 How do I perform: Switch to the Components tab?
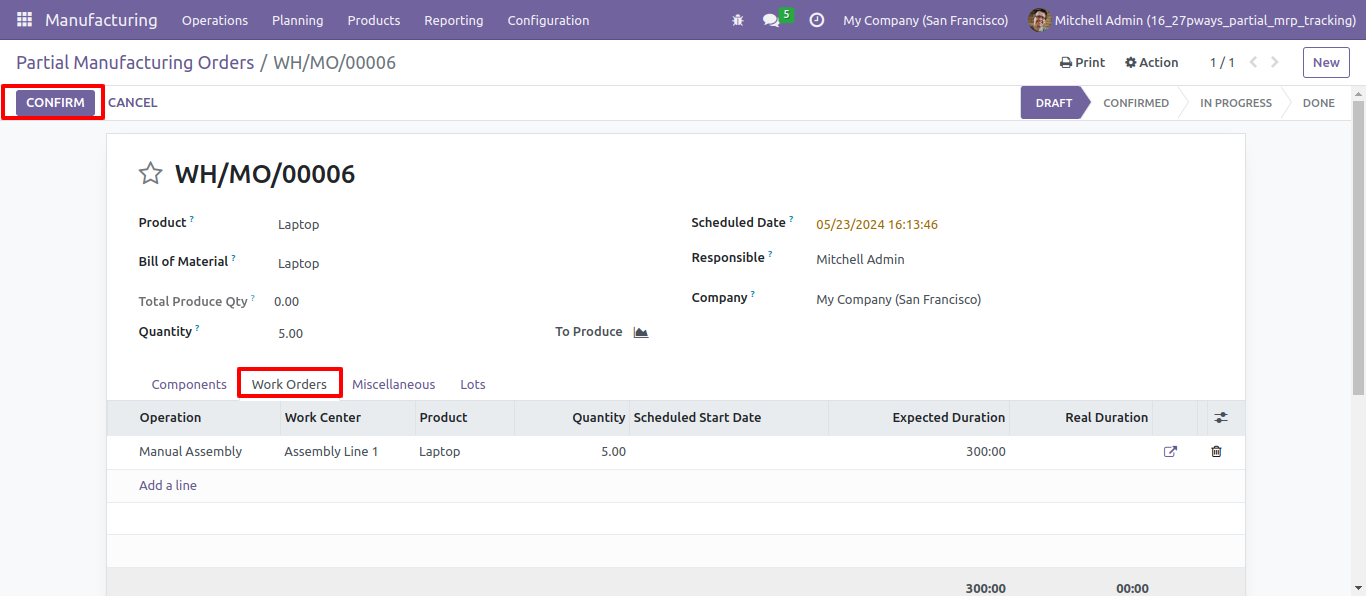click(x=189, y=384)
